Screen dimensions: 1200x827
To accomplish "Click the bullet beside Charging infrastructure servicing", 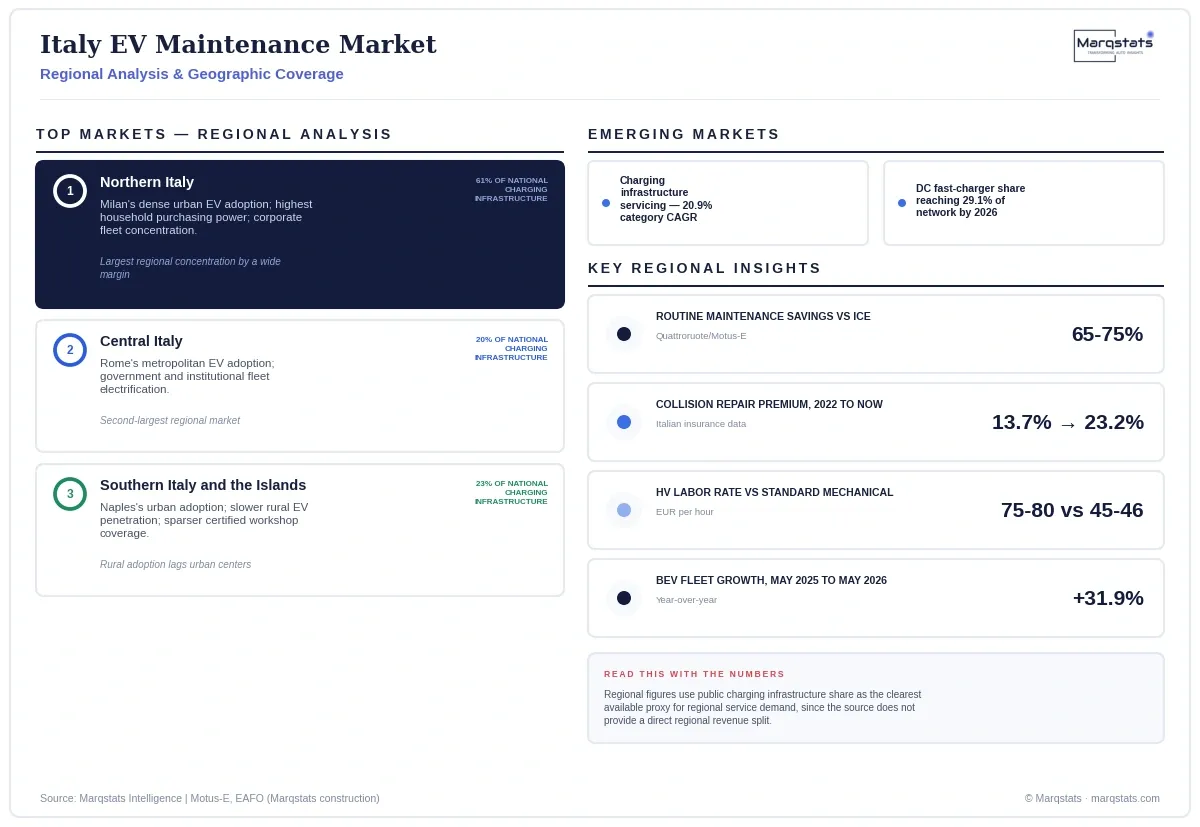I will [x=606, y=203].
